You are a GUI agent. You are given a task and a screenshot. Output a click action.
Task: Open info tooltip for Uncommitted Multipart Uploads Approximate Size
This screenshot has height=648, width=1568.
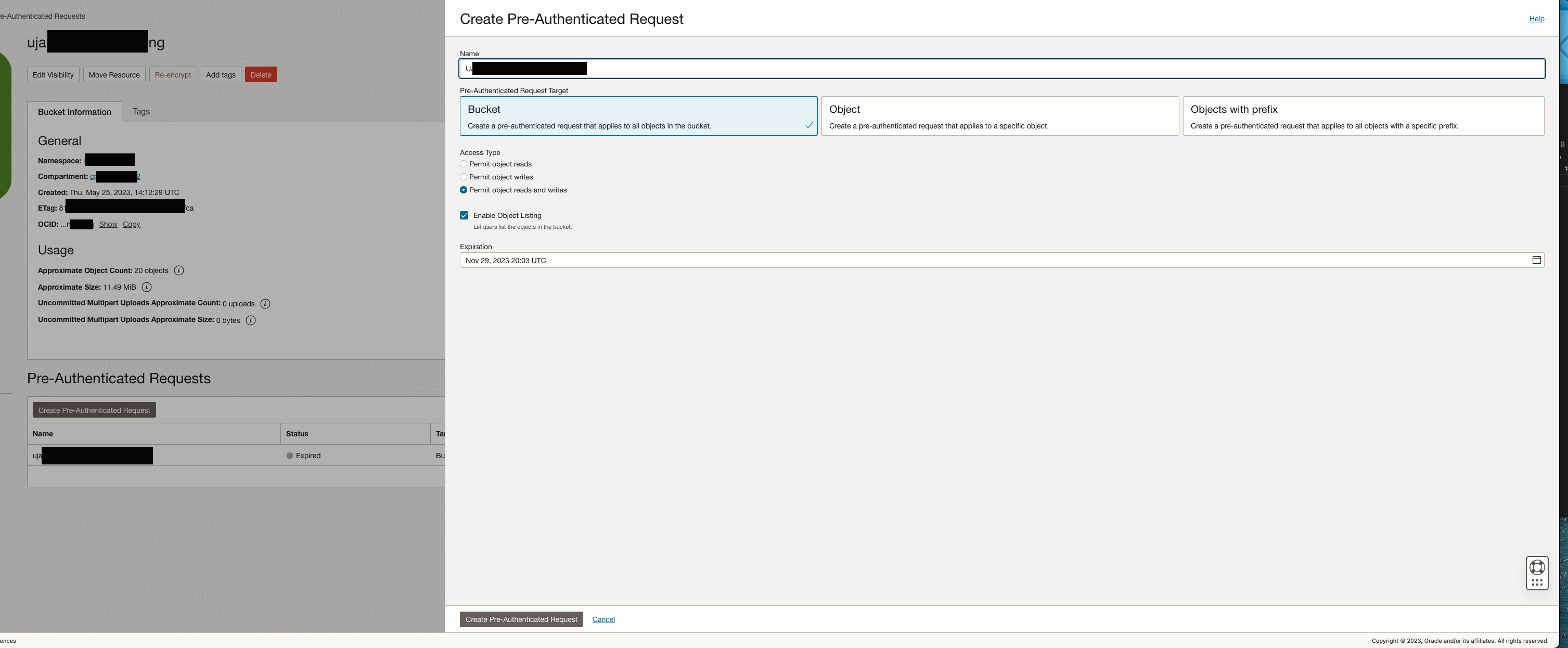[x=250, y=320]
